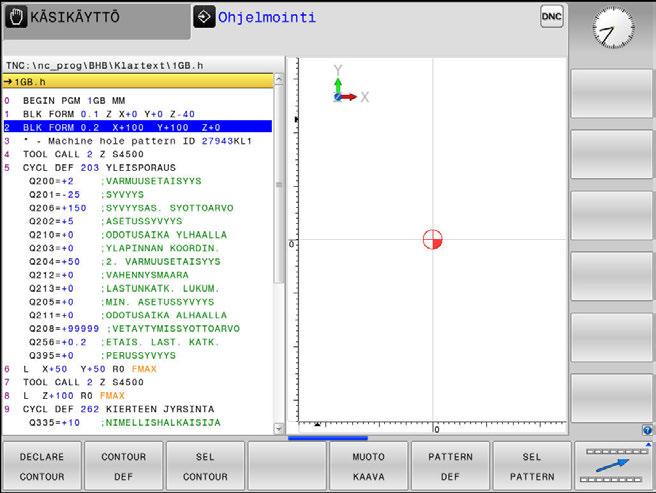Click the program list scrollbar thumb

[x=279, y=184]
